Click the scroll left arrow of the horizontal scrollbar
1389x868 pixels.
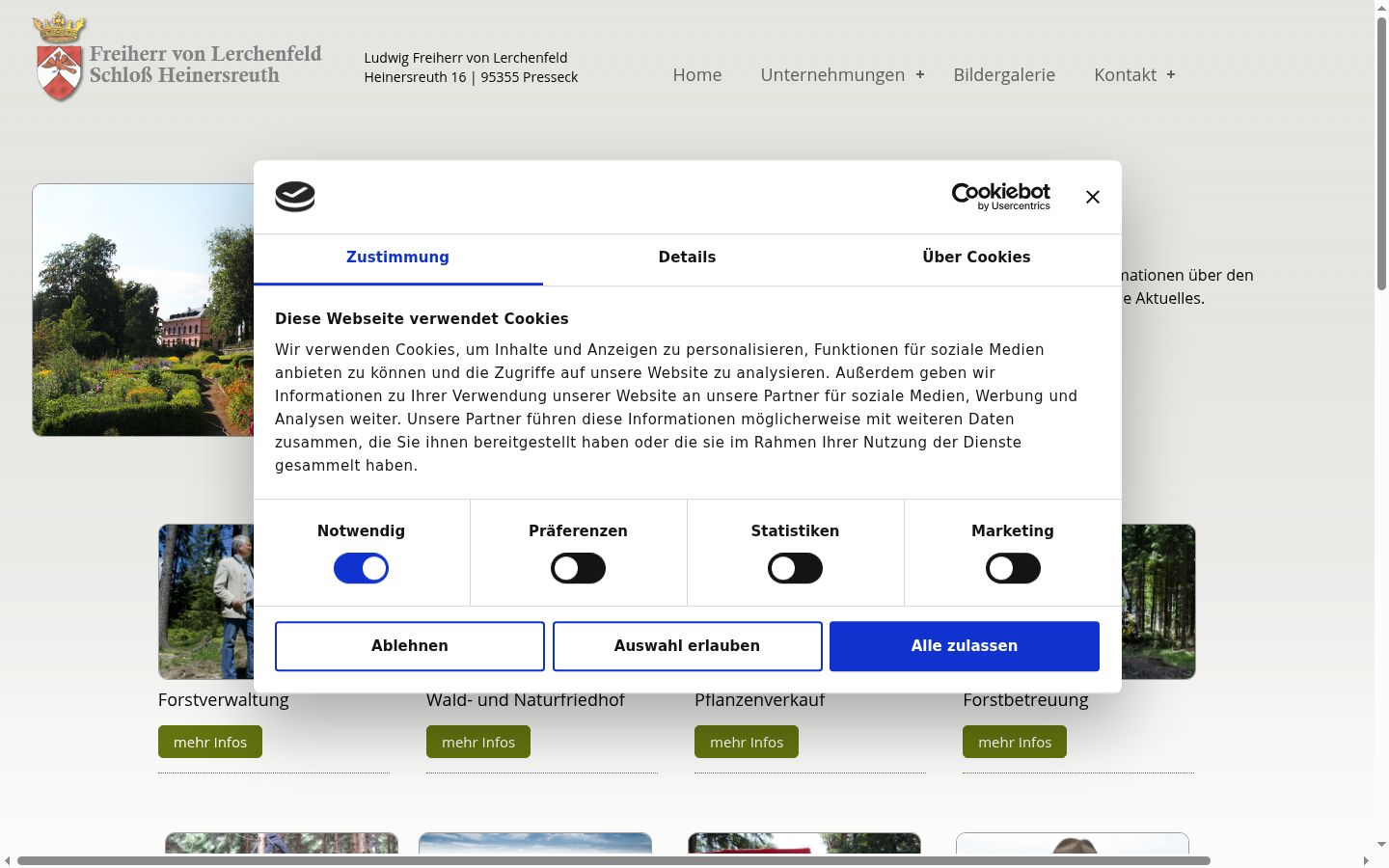coord(8,860)
